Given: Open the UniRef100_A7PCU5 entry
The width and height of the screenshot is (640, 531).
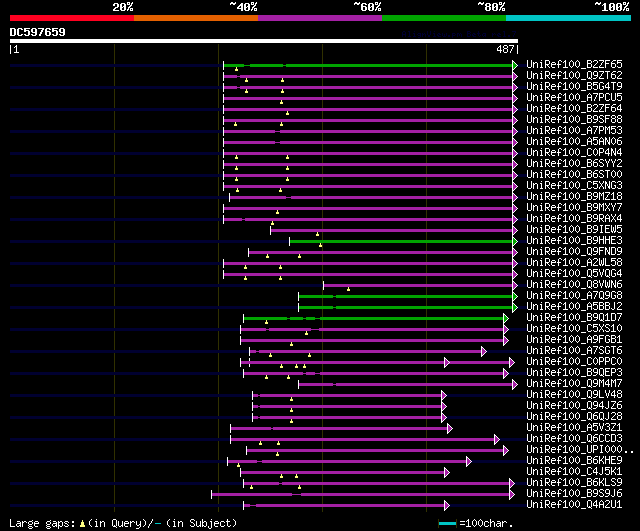Looking at the screenshot, I should point(574,98).
